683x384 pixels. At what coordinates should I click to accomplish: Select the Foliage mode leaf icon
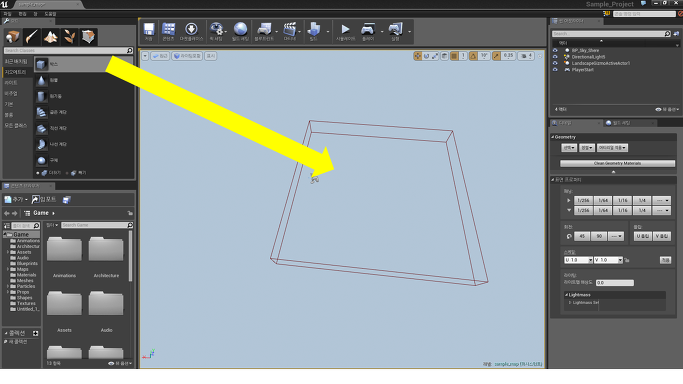[x=69, y=37]
